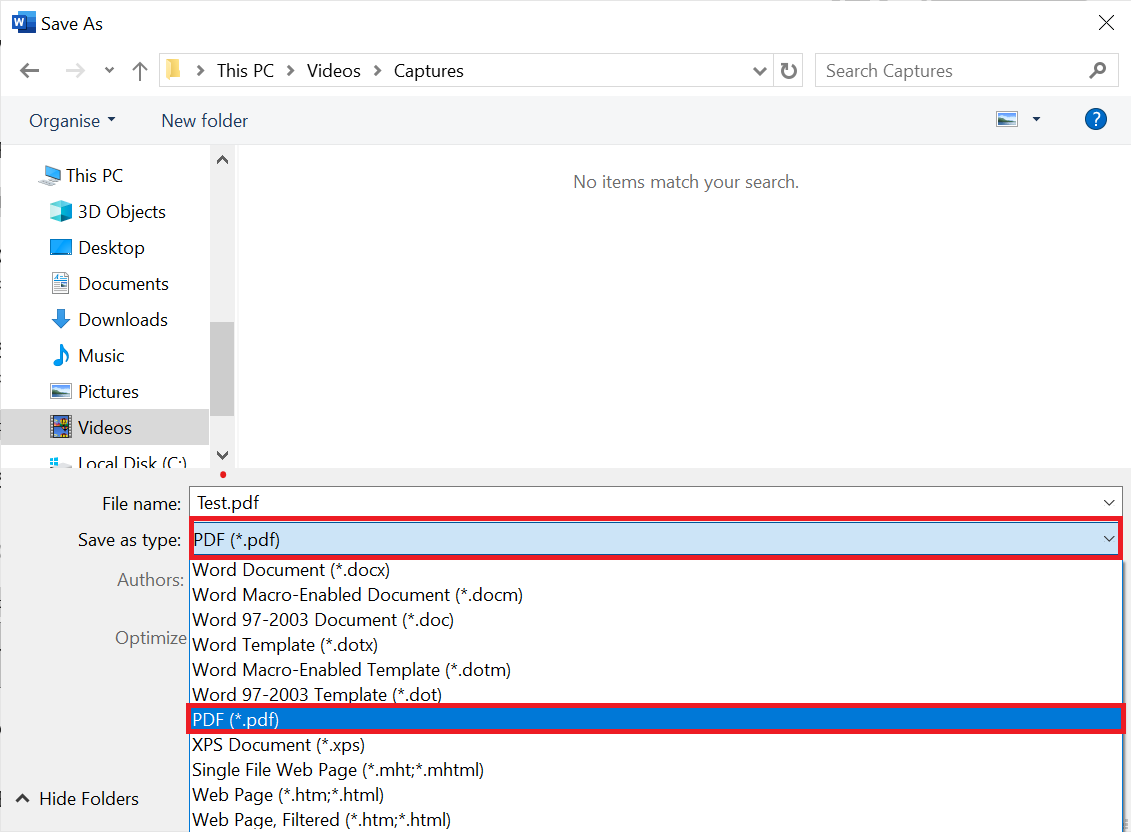Click the New folder button
The width and height of the screenshot is (1131, 832).
click(204, 121)
